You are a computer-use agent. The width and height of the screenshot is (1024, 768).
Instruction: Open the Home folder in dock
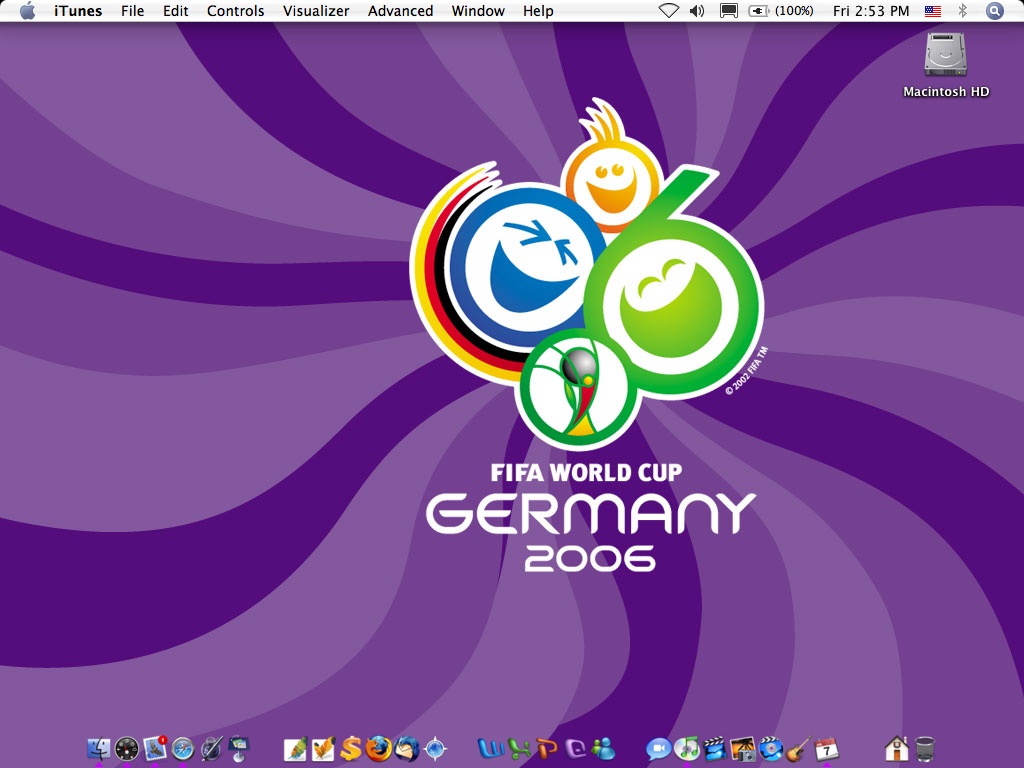(897, 748)
